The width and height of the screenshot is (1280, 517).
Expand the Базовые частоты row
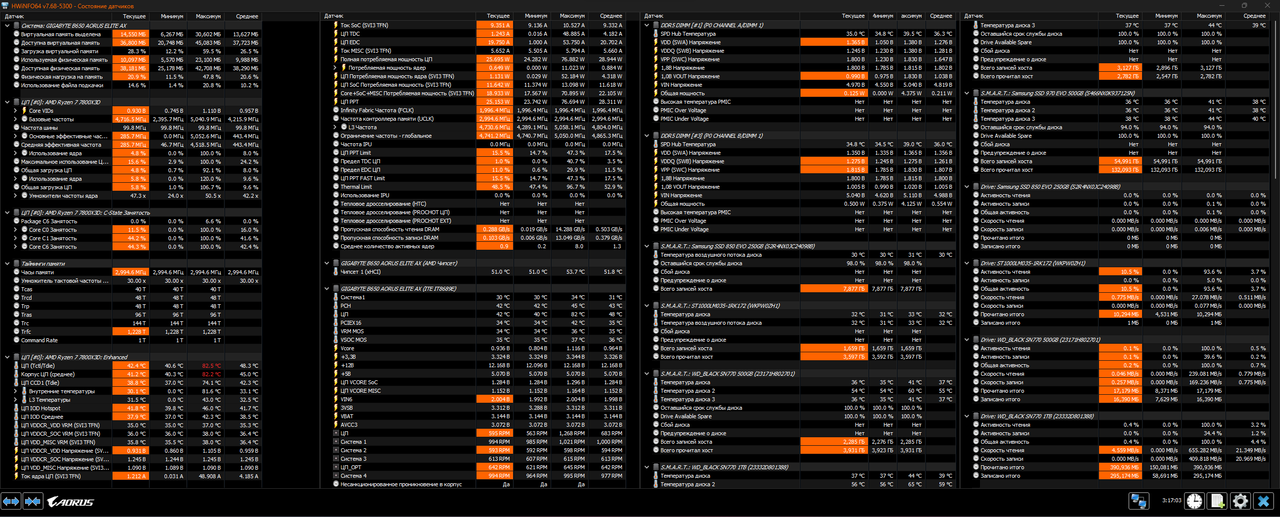point(15,118)
